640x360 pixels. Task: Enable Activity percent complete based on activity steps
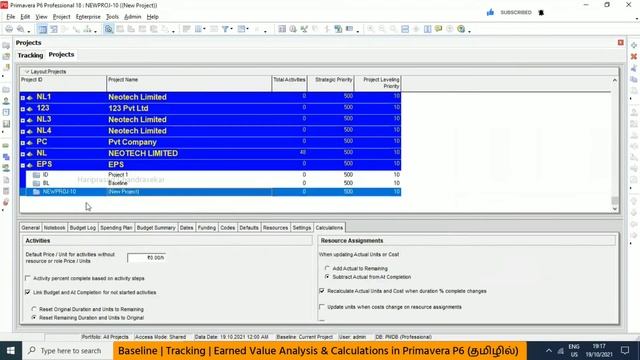click(x=28, y=278)
